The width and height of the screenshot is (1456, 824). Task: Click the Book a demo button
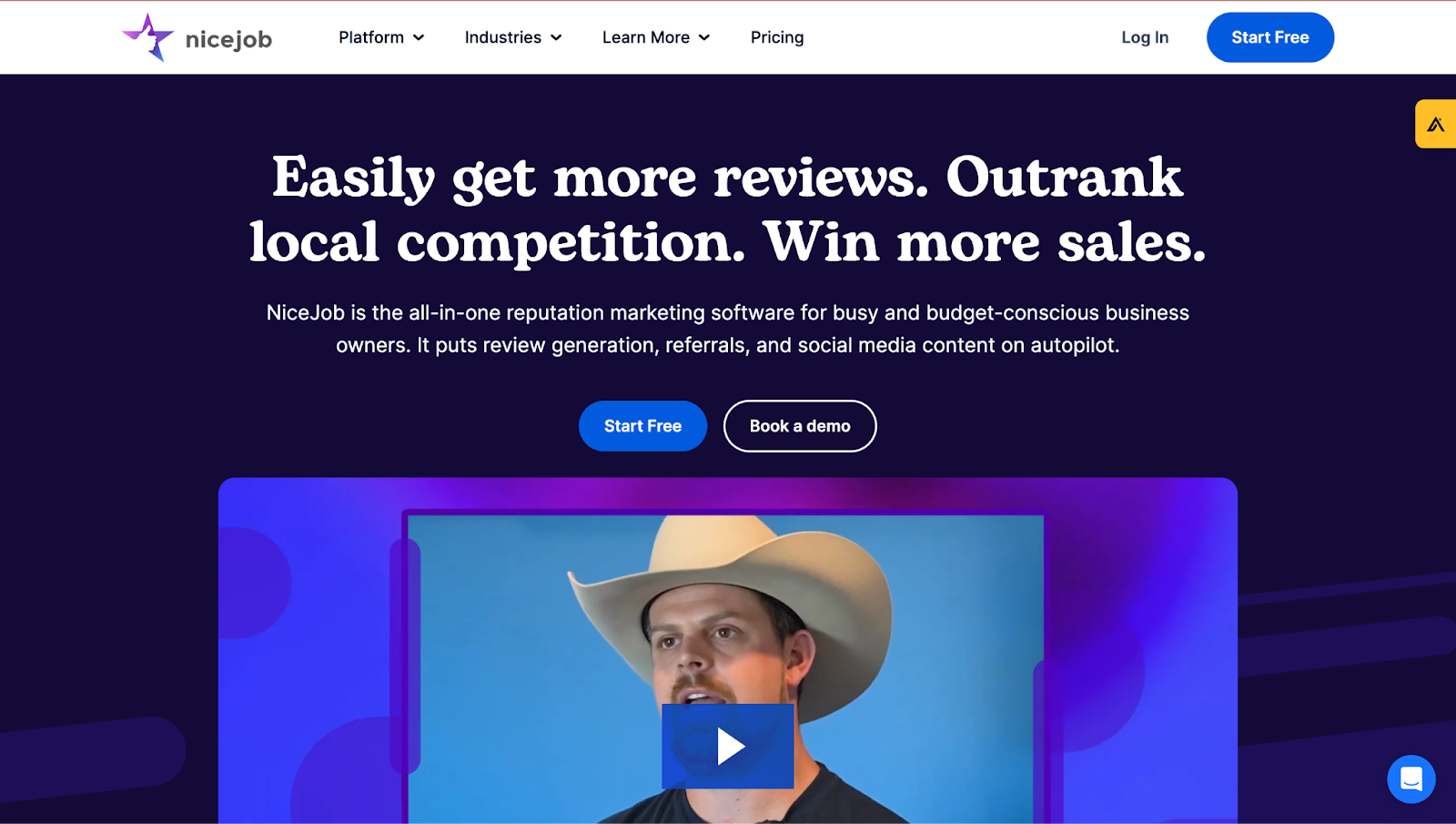tap(800, 426)
